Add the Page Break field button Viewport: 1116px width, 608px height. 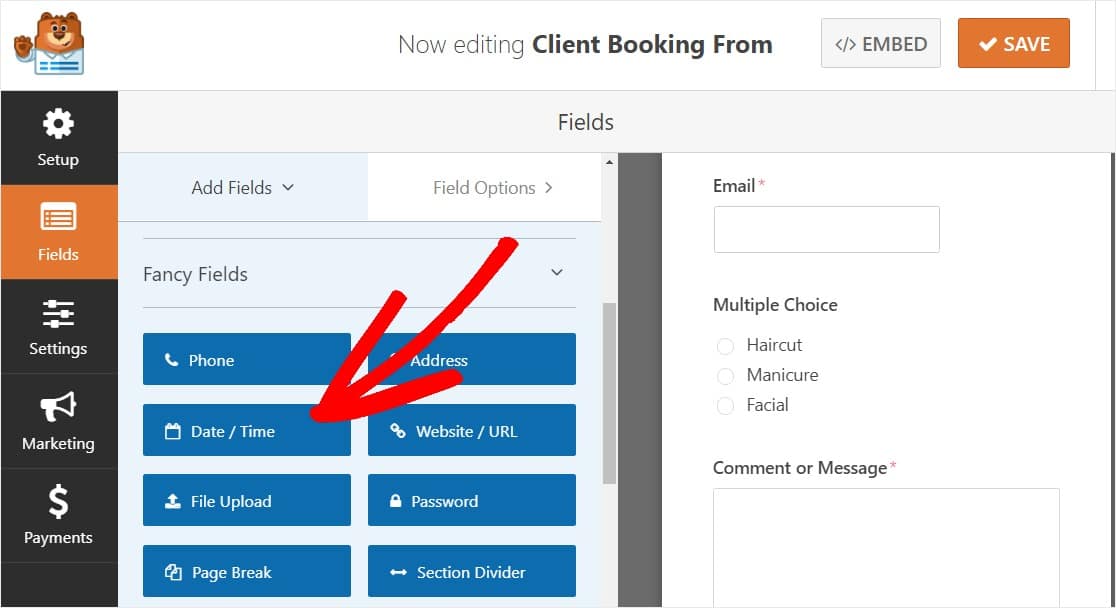click(247, 571)
